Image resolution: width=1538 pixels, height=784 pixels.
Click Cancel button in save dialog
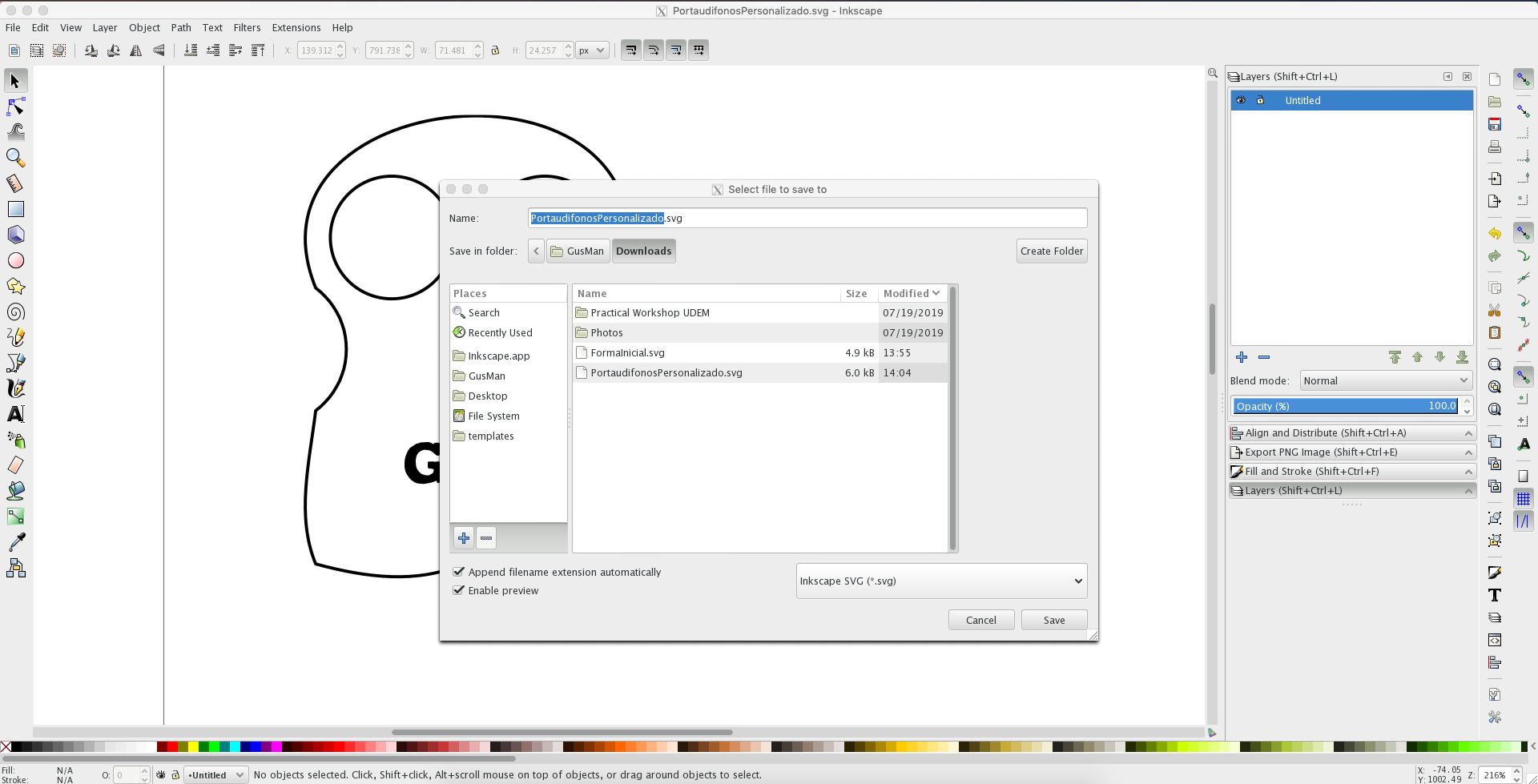click(x=981, y=620)
